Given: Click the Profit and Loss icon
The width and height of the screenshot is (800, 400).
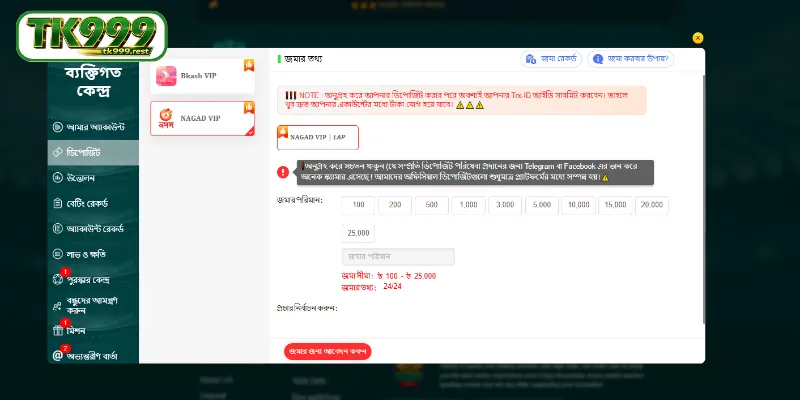Looking at the screenshot, I should [58, 254].
